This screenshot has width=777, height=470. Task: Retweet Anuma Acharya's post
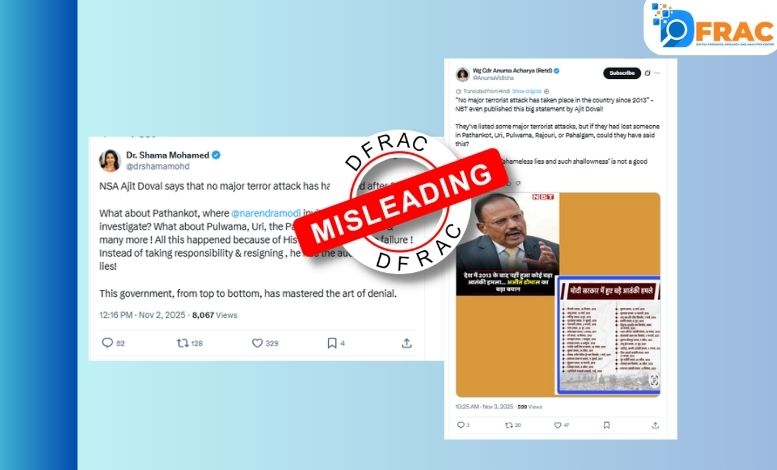click(x=508, y=425)
